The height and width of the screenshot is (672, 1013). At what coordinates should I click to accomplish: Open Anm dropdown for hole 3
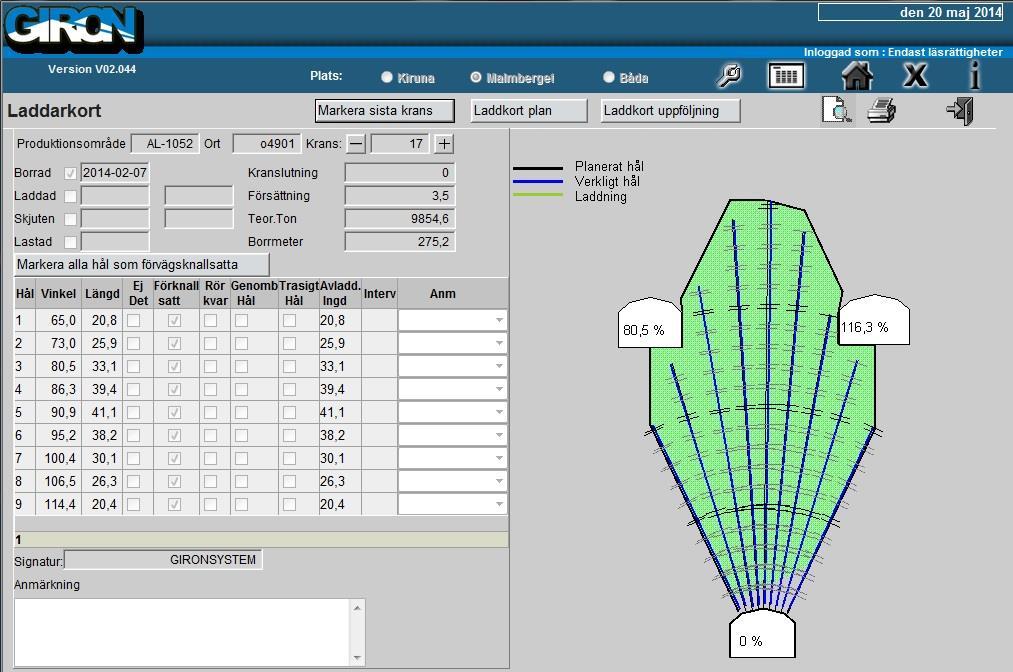pos(499,366)
